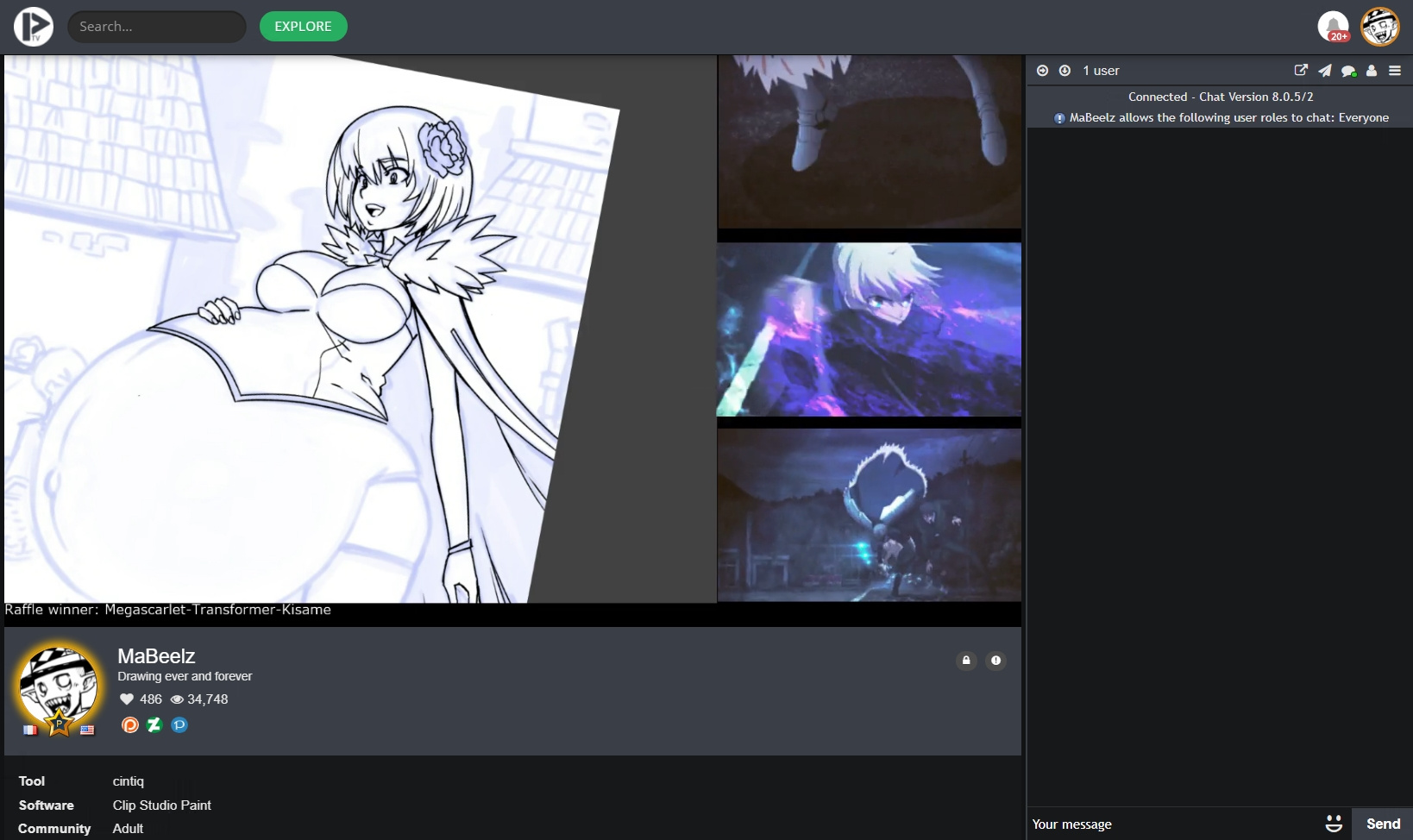The width and height of the screenshot is (1413, 840).
Task: Click the info icon beside MaBeelz chat notice
Action: tap(1059, 118)
